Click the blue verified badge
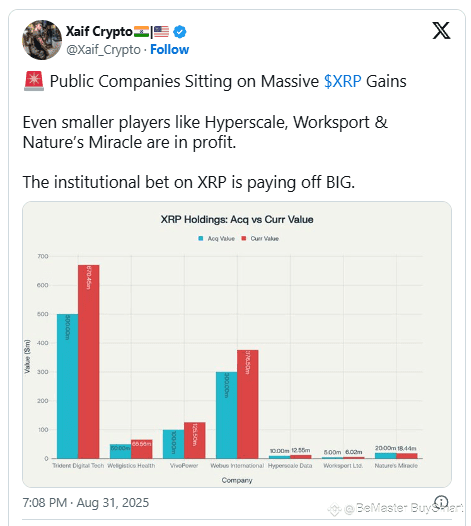471x526 pixels. [x=180, y=32]
